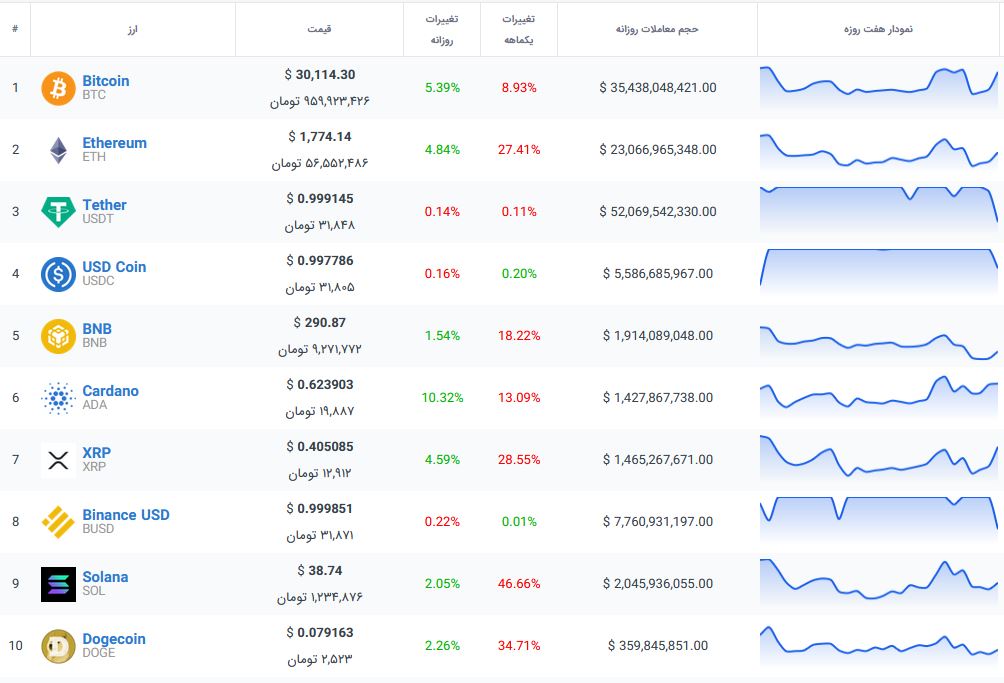Viewport: 1004px width, 683px height.
Task: Select Bitcoin price $ 30,114.30
Action: click(320, 75)
